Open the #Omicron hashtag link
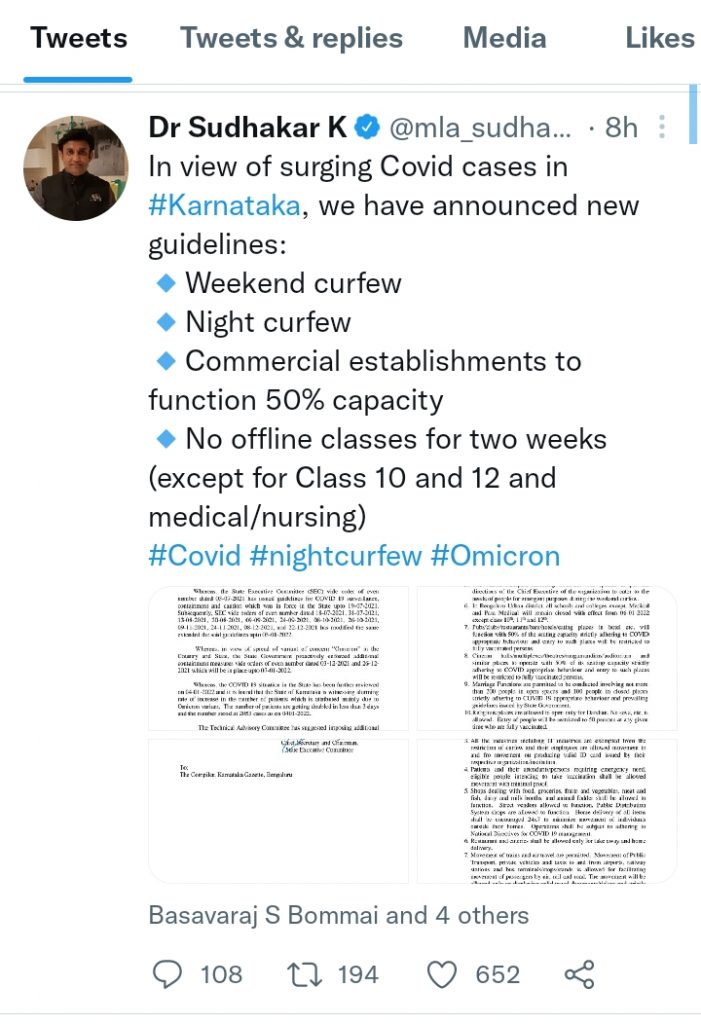This screenshot has height=1024, width=701. coord(495,556)
